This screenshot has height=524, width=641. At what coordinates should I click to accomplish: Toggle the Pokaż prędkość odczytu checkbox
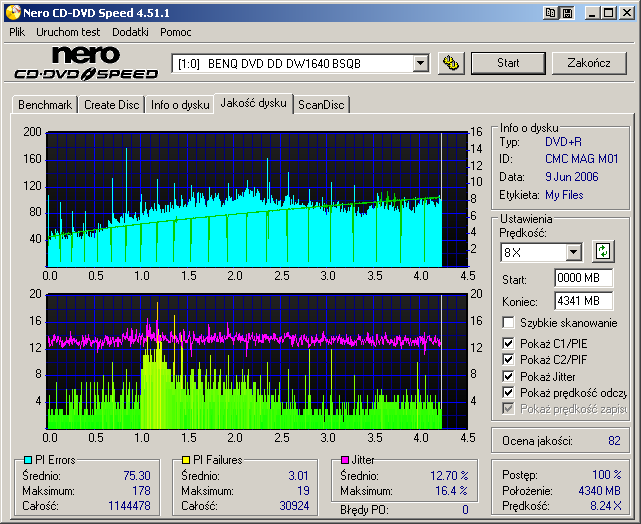508,392
